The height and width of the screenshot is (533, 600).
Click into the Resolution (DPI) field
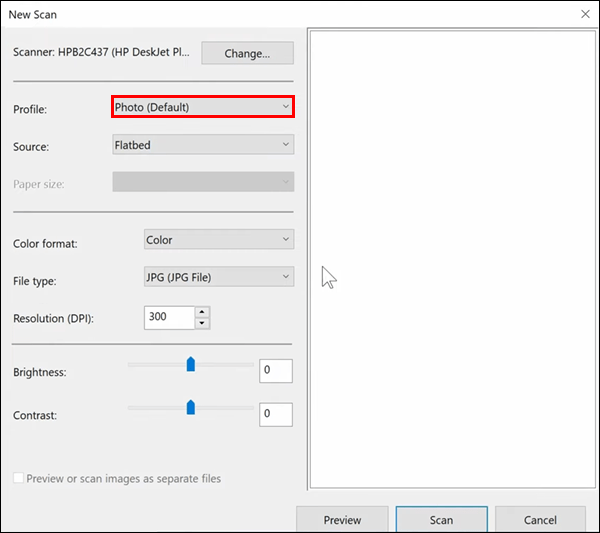[170, 317]
